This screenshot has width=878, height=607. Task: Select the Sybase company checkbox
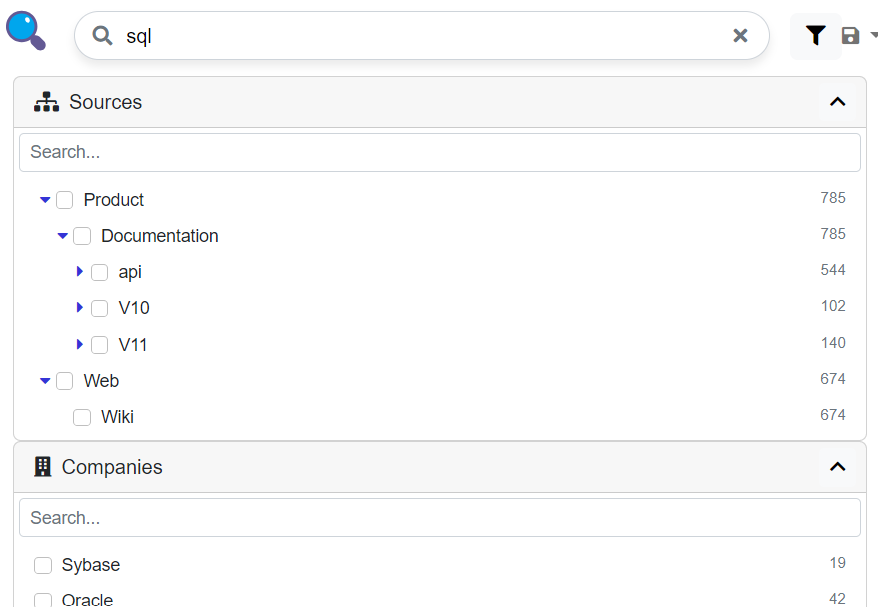[43, 565]
